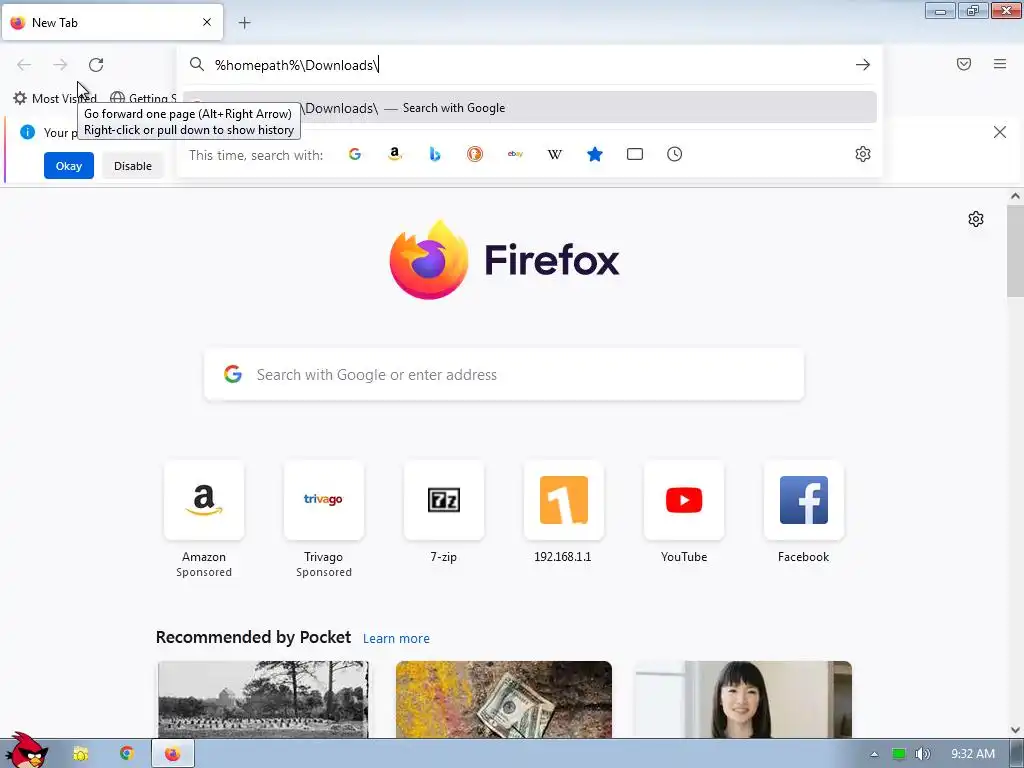Search this time with Amazon icon

[x=394, y=154]
